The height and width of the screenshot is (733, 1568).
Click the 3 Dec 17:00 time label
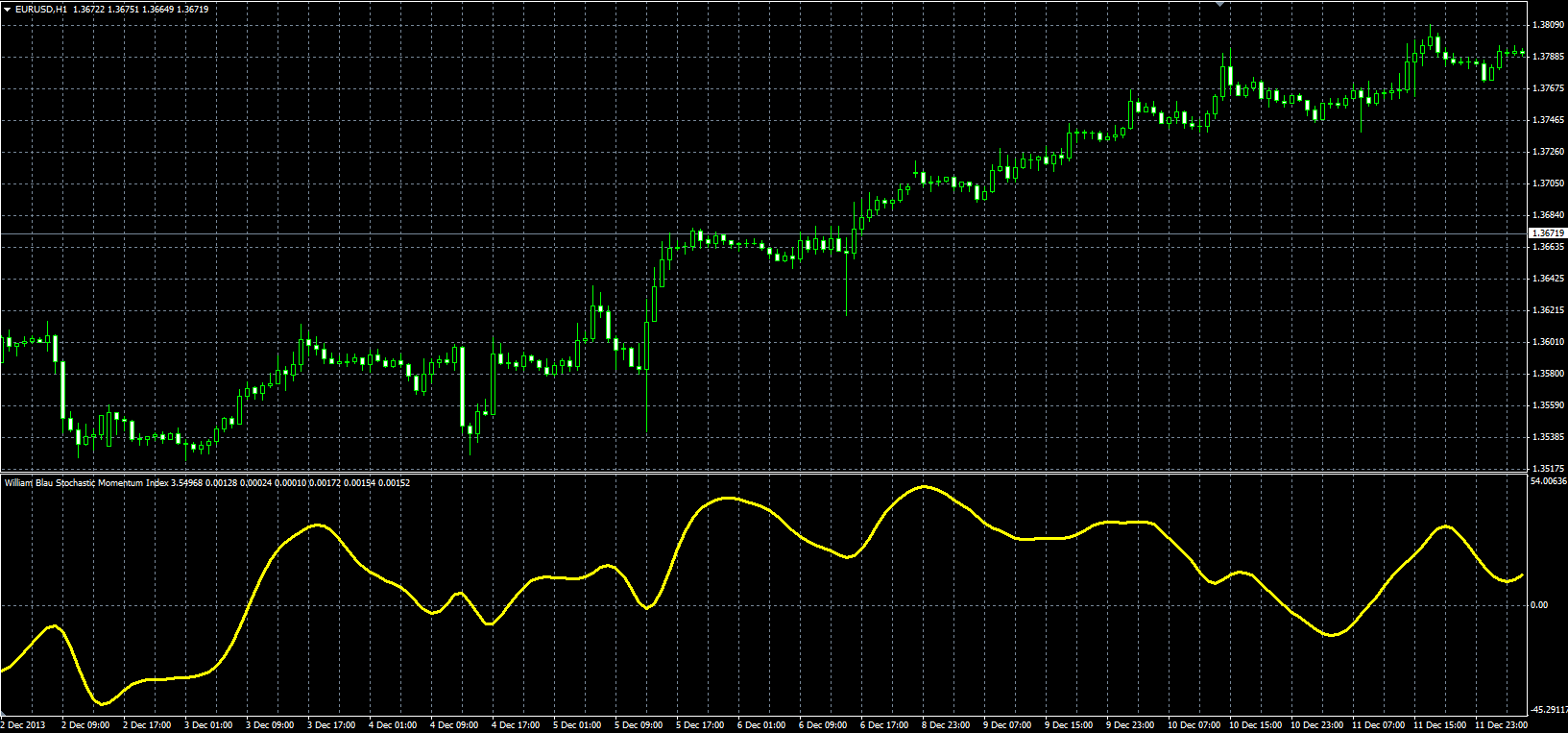point(331,725)
